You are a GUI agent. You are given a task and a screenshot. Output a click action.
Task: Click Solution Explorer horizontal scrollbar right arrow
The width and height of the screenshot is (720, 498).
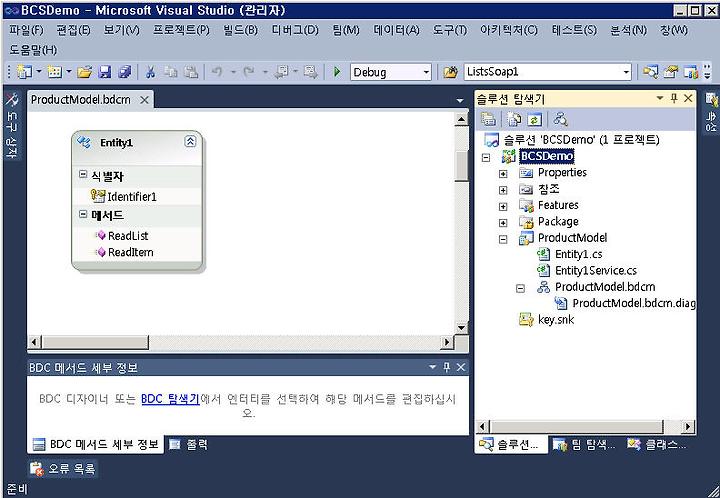click(687, 427)
